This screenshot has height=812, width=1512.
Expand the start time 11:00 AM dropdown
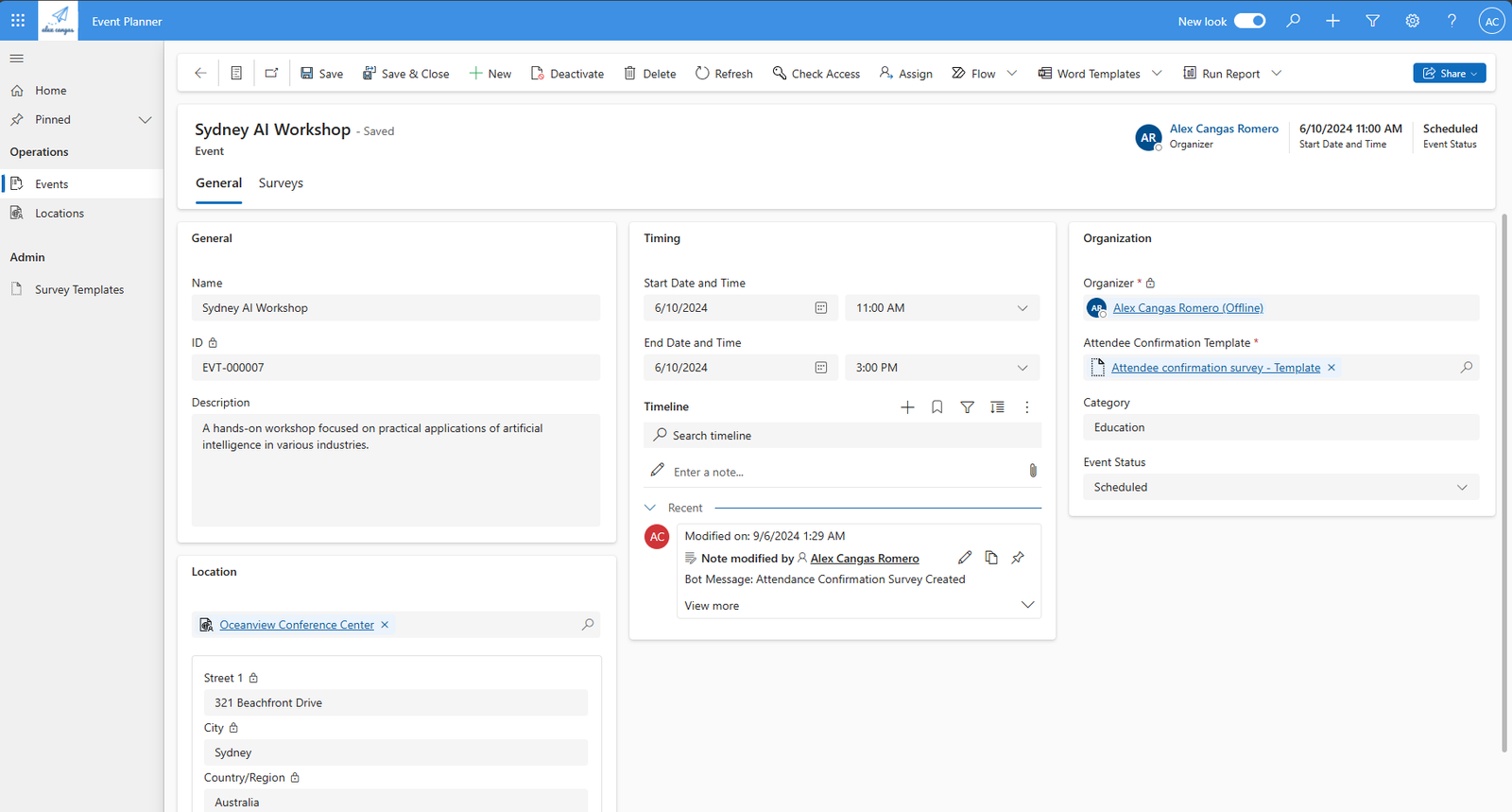coord(1022,308)
